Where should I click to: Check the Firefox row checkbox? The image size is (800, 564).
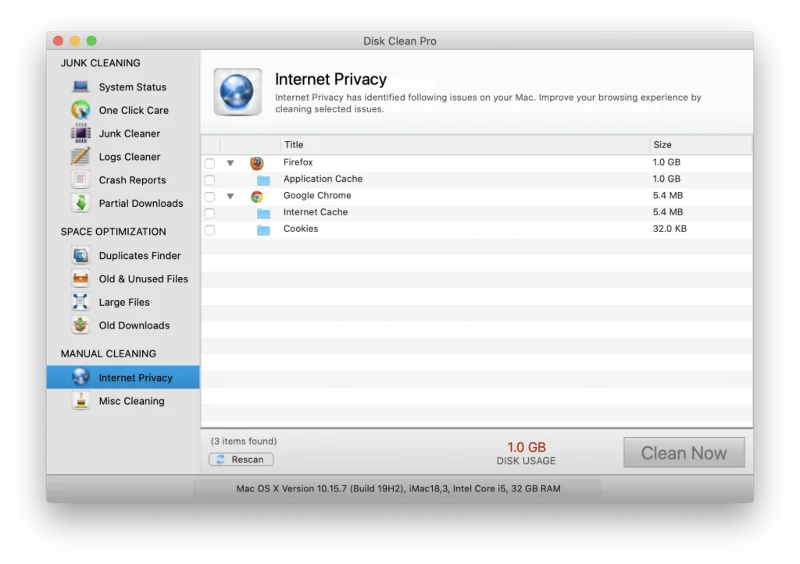(210, 163)
